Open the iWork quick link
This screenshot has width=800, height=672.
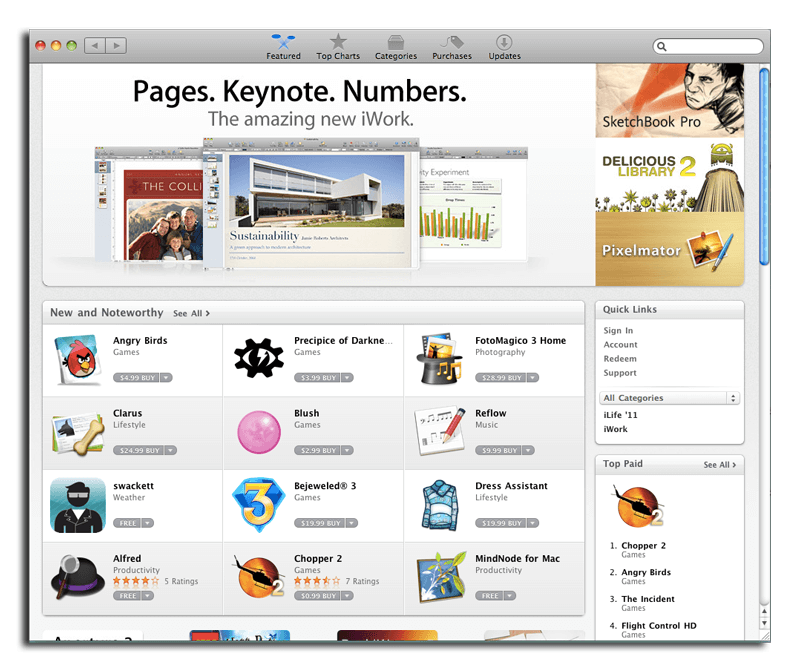coord(616,429)
